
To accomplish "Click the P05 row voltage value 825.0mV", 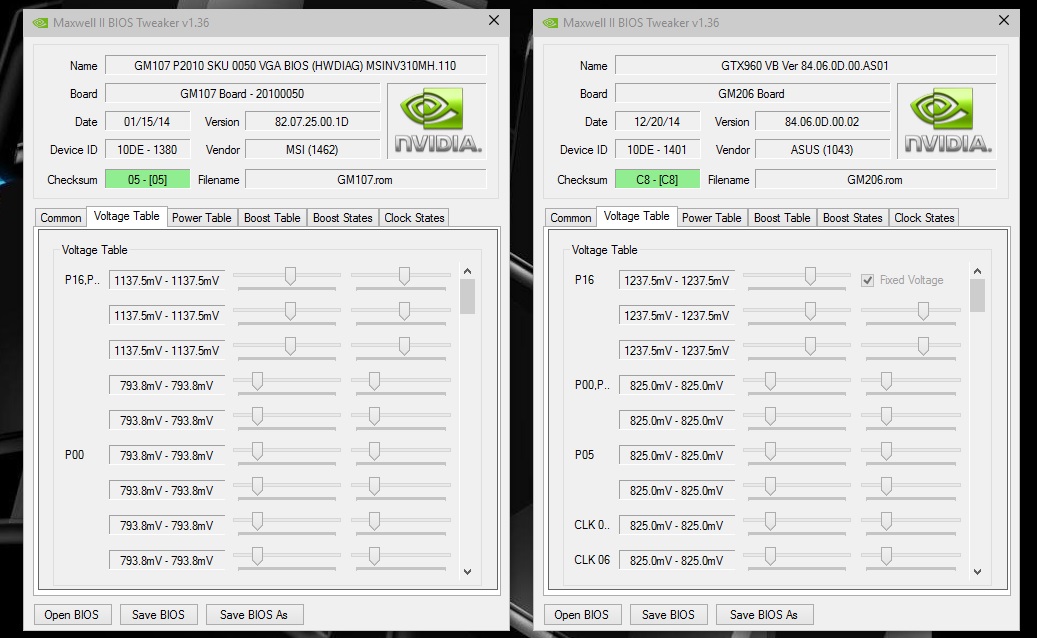I will tap(677, 456).
